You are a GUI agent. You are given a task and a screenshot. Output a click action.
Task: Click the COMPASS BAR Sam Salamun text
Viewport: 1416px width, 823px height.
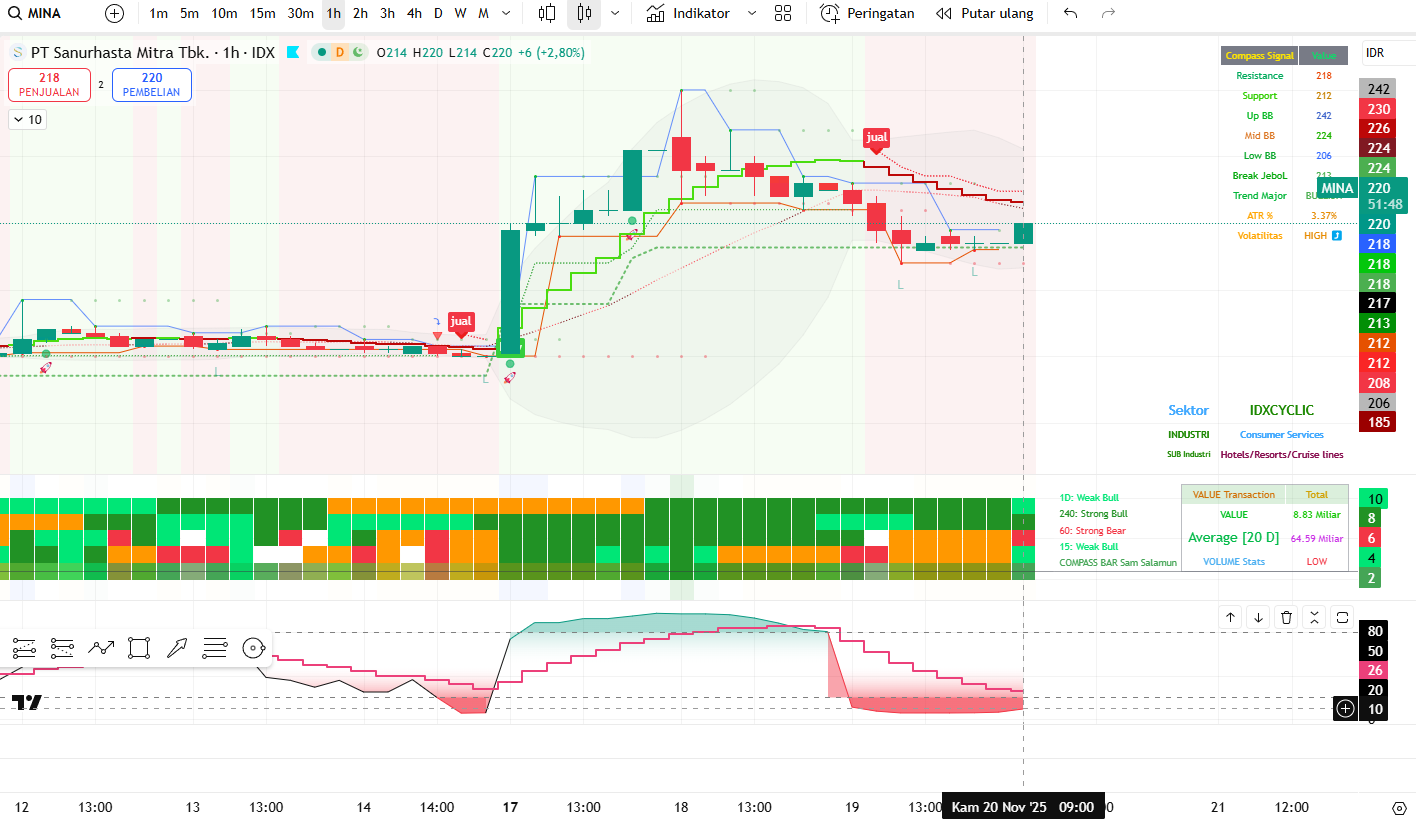1118,563
